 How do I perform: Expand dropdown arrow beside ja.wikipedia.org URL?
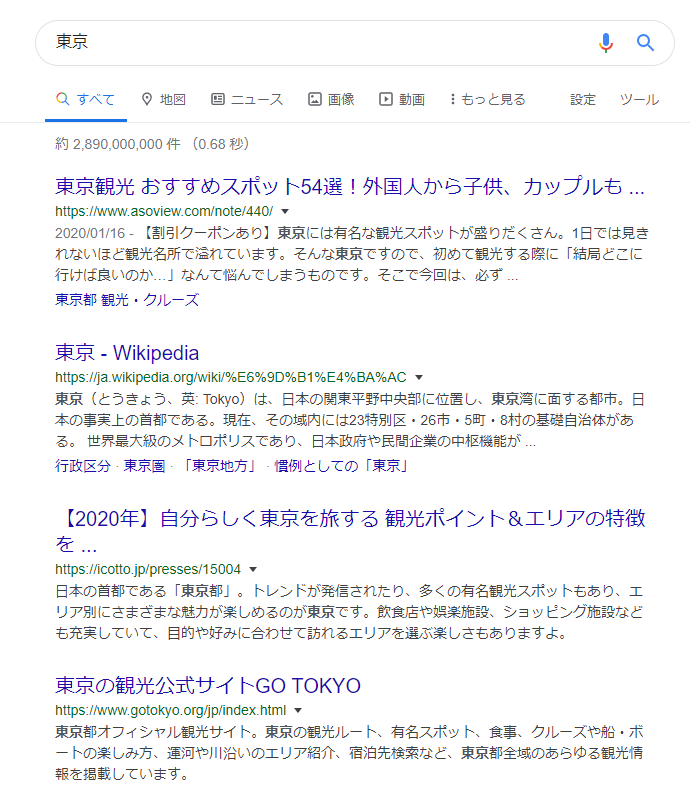point(419,377)
